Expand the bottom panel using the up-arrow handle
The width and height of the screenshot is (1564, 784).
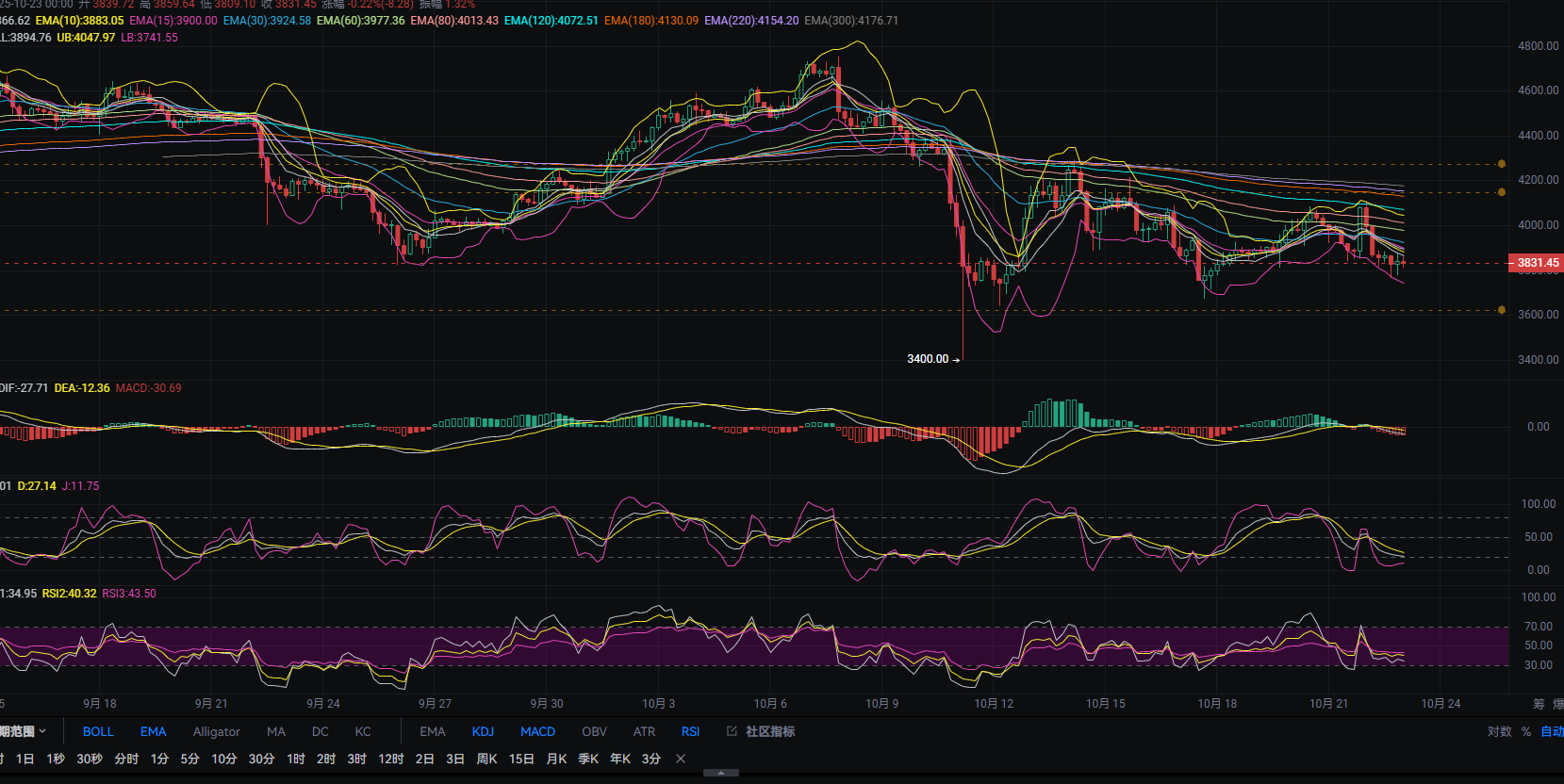click(721, 773)
